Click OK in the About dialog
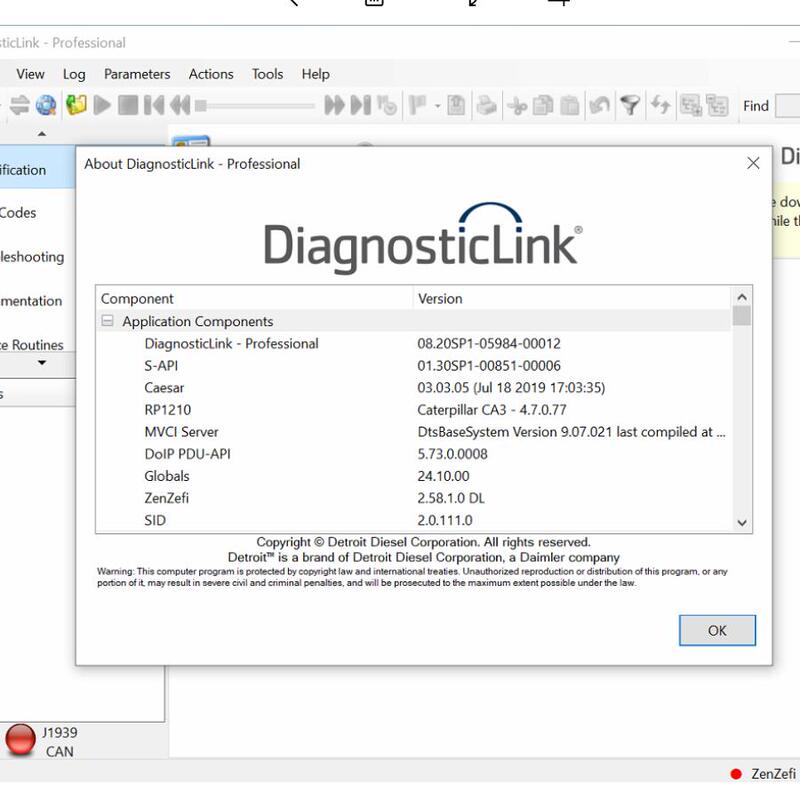Image resolution: width=800 pixels, height=800 pixels. pyautogui.click(x=717, y=630)
